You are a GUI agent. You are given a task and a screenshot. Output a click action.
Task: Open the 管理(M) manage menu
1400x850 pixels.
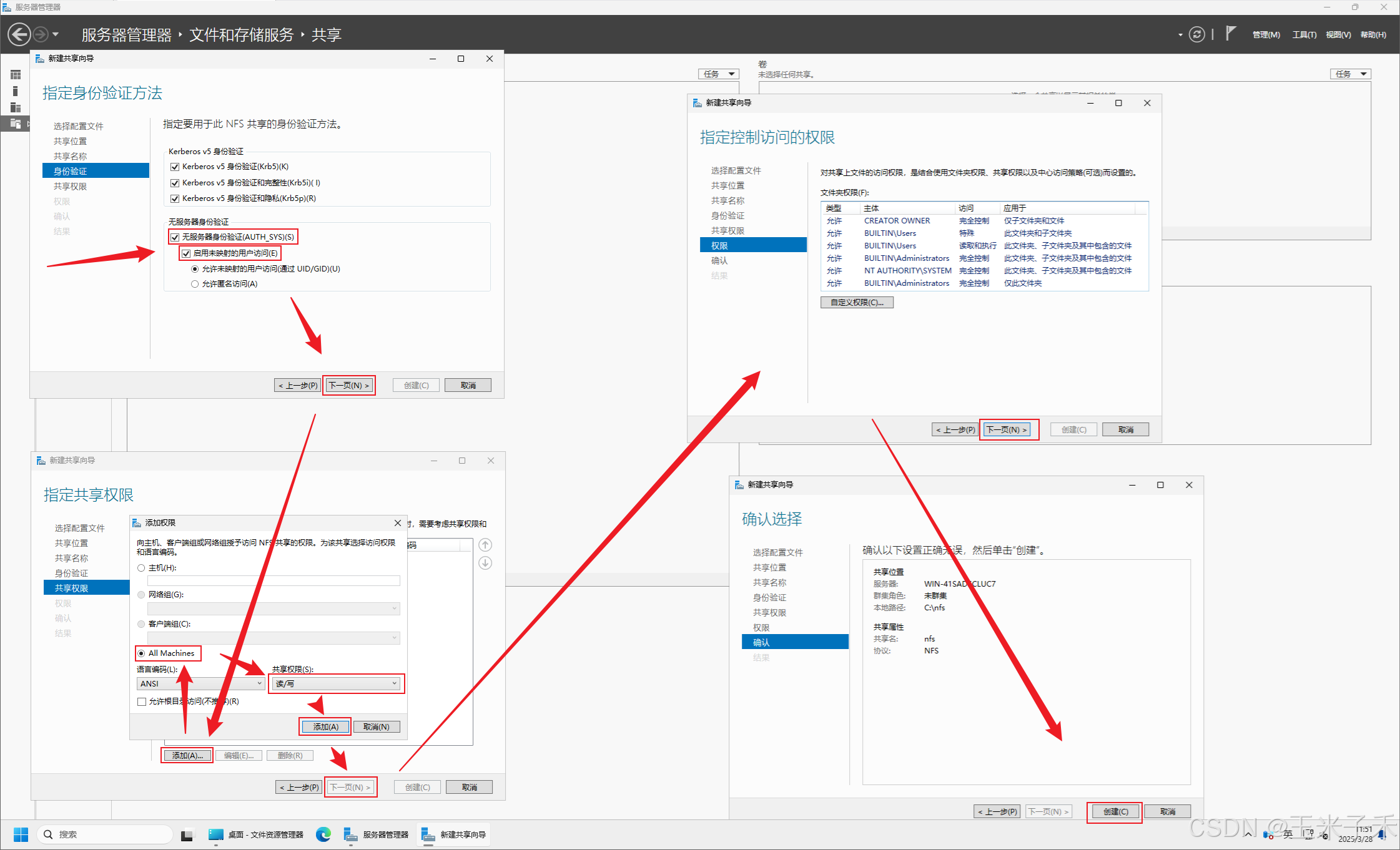pos(1266,35)
